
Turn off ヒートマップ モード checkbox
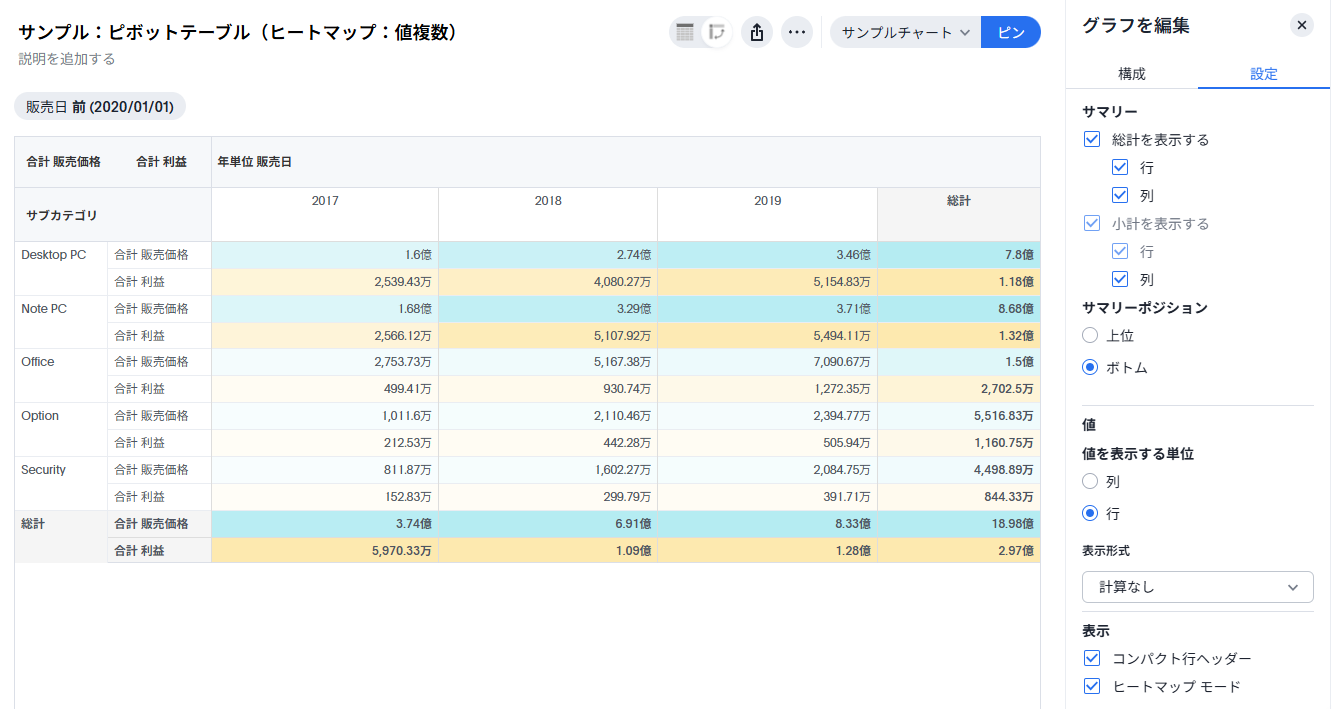point(1092,686)
